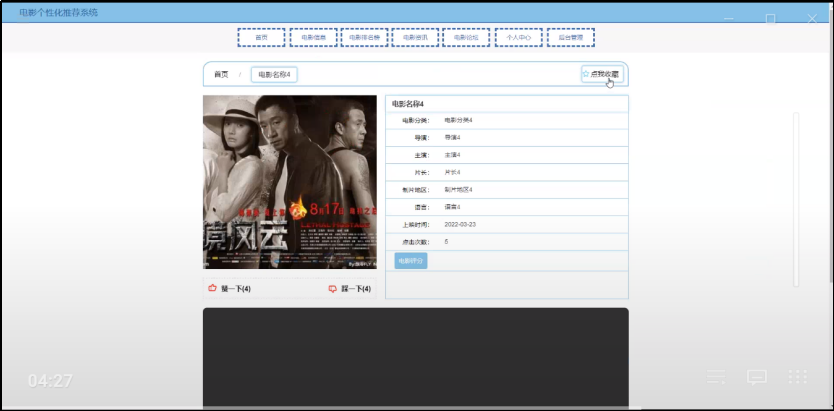Click the 电影评分 rating button

click(x=411, y=261)
